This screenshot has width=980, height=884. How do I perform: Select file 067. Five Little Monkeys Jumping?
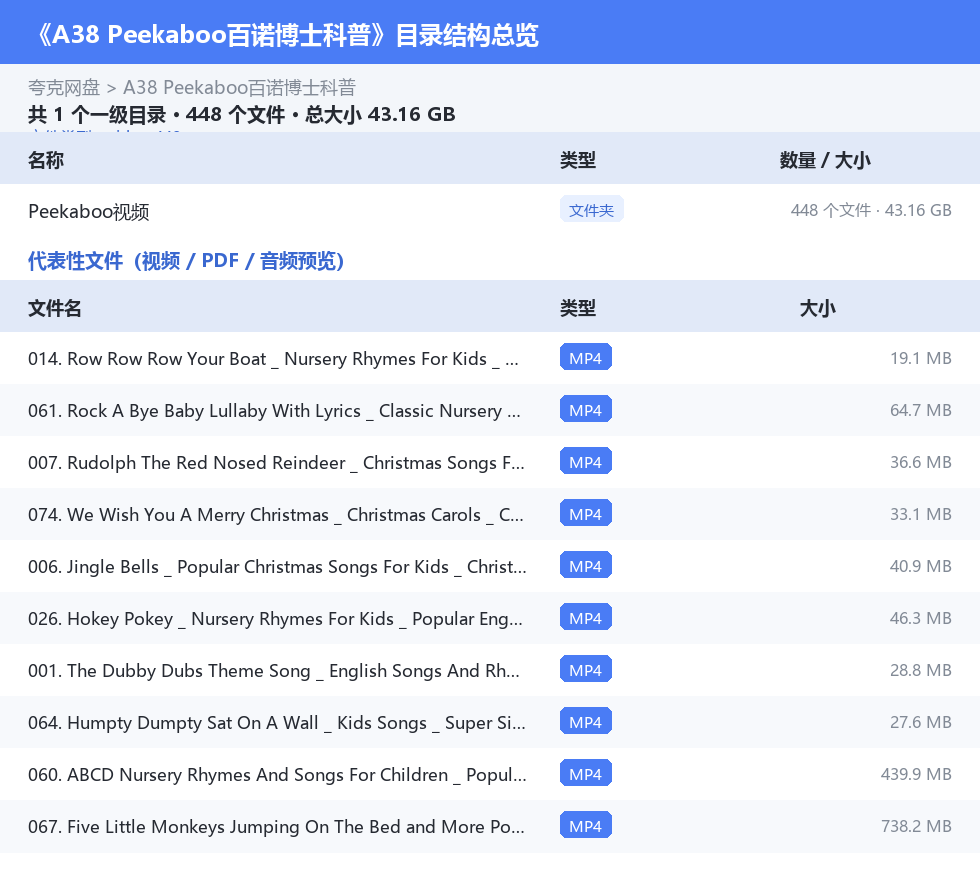click(276, 826)
